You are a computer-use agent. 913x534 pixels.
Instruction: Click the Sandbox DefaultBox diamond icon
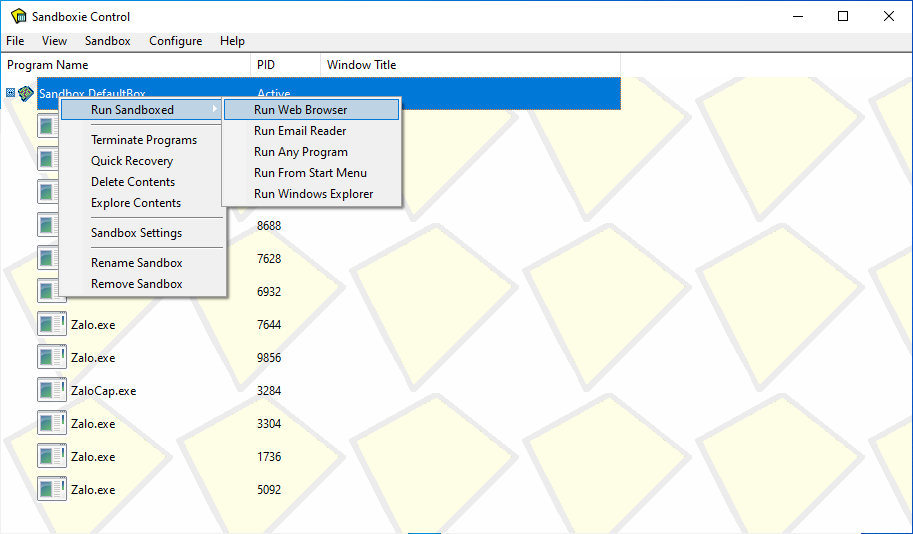[27, 93]
